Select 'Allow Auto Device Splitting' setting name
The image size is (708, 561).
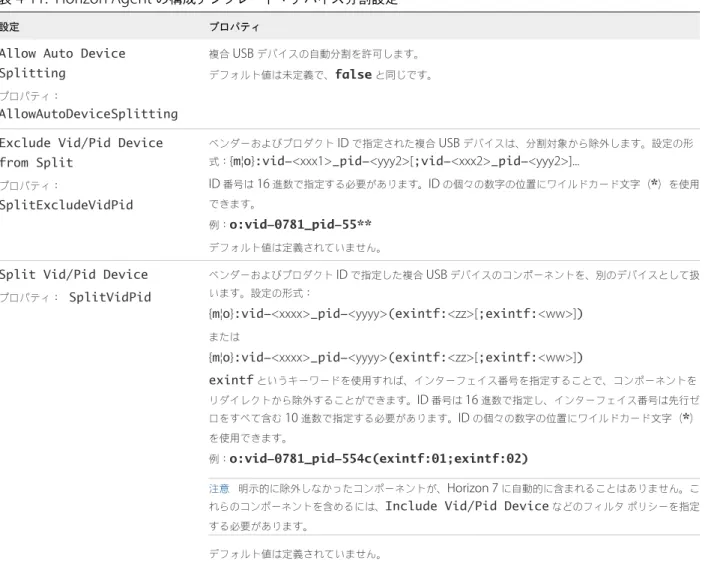[63, 63]
